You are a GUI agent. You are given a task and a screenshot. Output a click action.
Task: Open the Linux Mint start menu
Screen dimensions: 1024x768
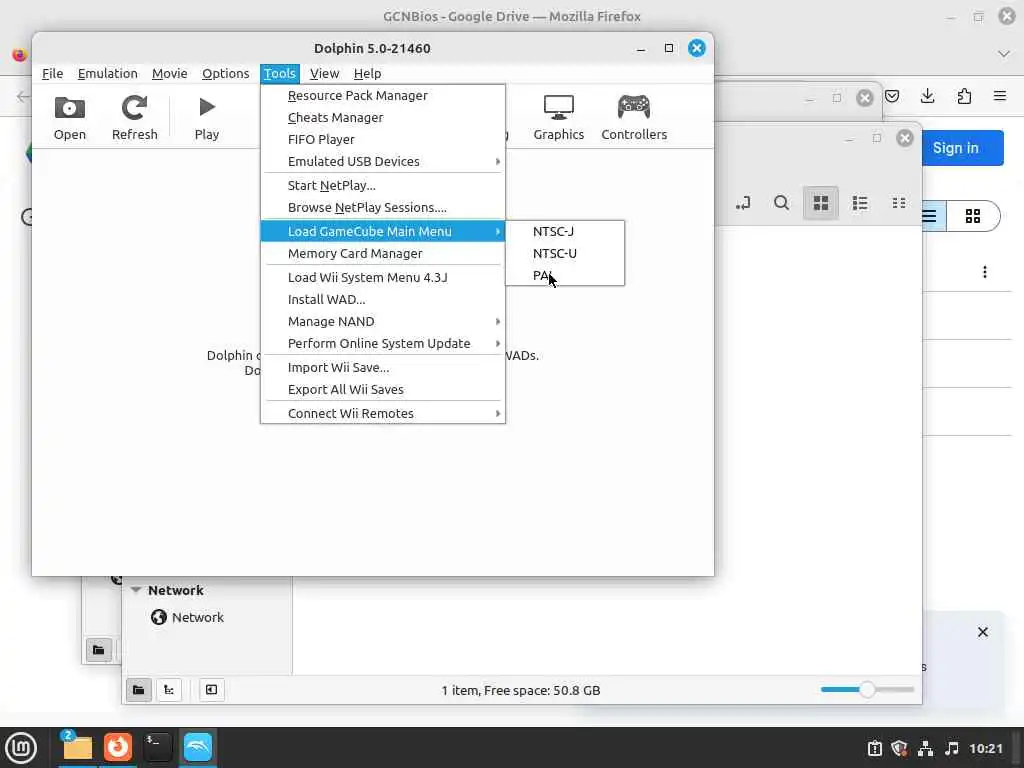tap(21, 748)
